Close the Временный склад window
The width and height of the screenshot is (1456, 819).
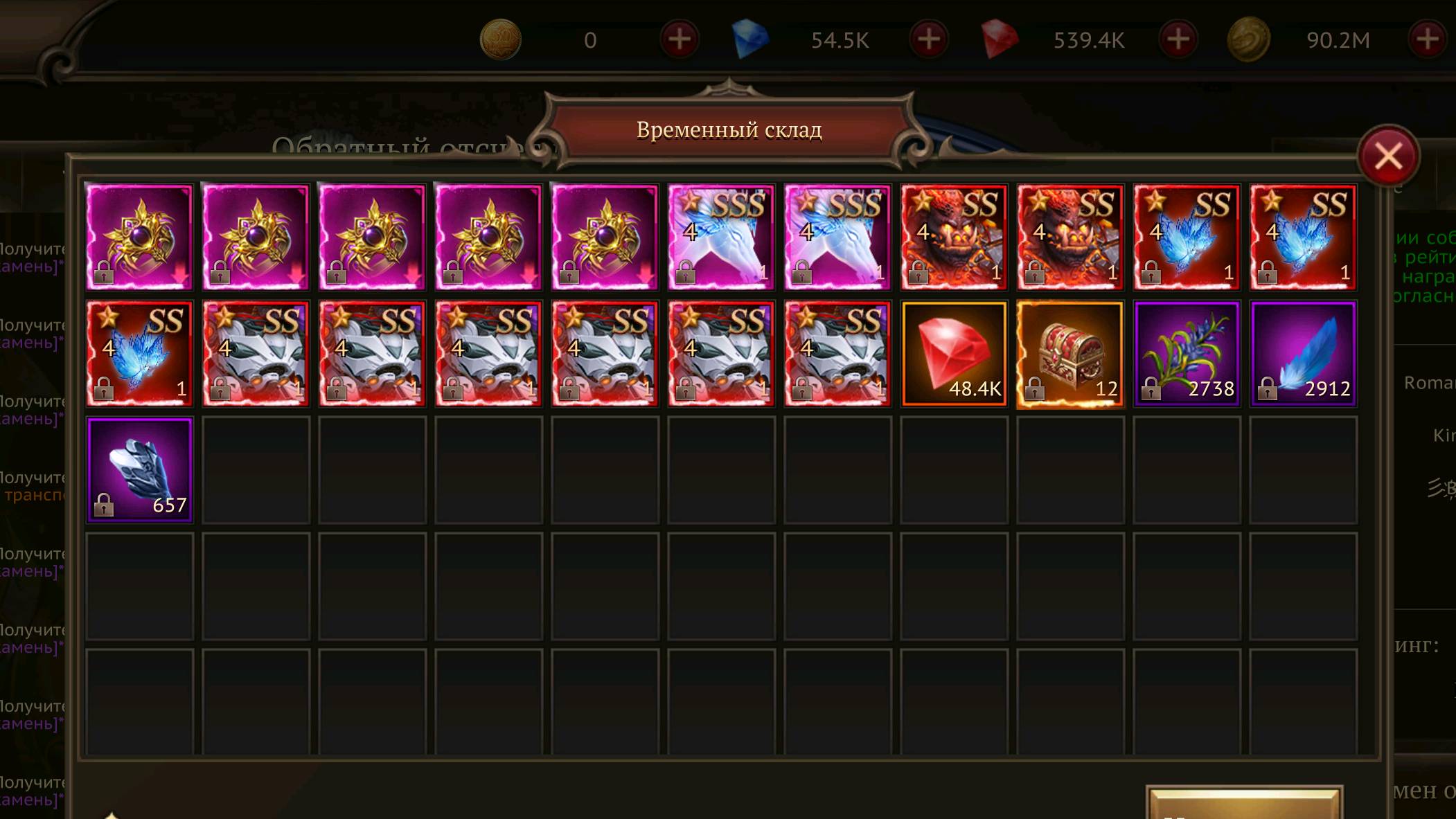tap(1388, 156)
